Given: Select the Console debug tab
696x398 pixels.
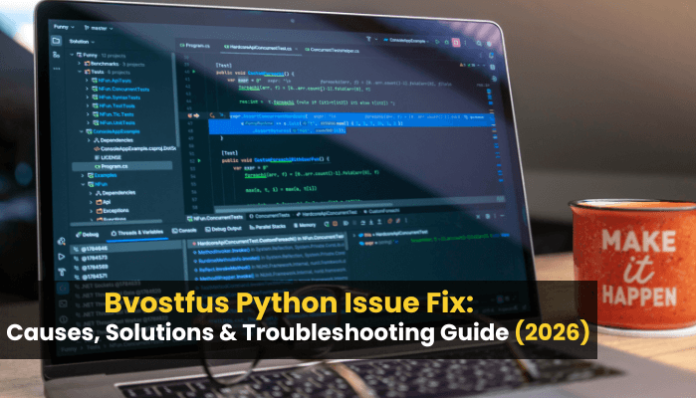Looking at the screenshot, I should coord(184,230).
